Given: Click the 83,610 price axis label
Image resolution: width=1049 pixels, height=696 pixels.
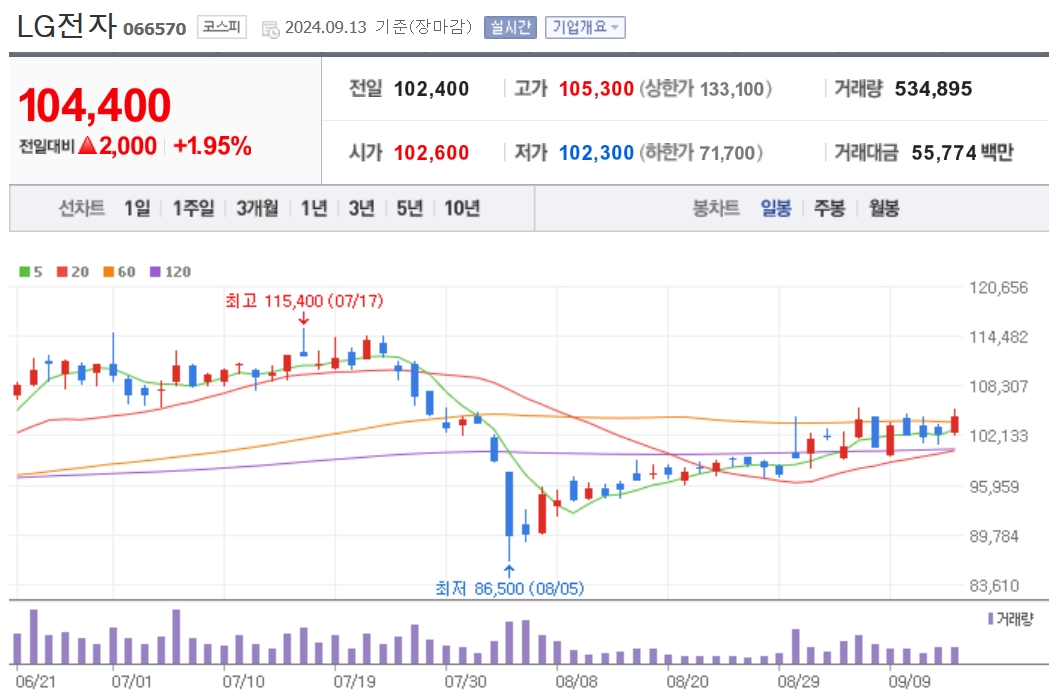Looking at the screenshot, I should pos(994,586).
